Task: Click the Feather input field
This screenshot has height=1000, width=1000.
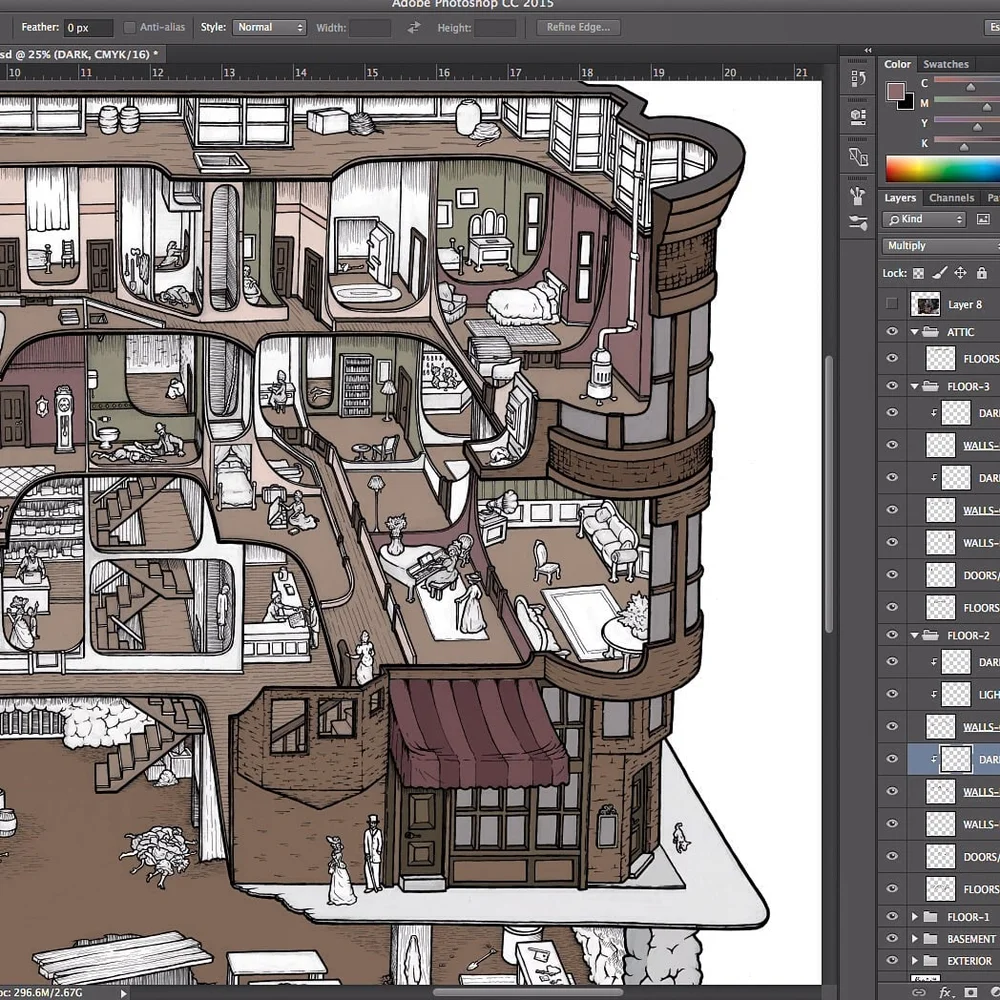Action: [x=90, y=28]
